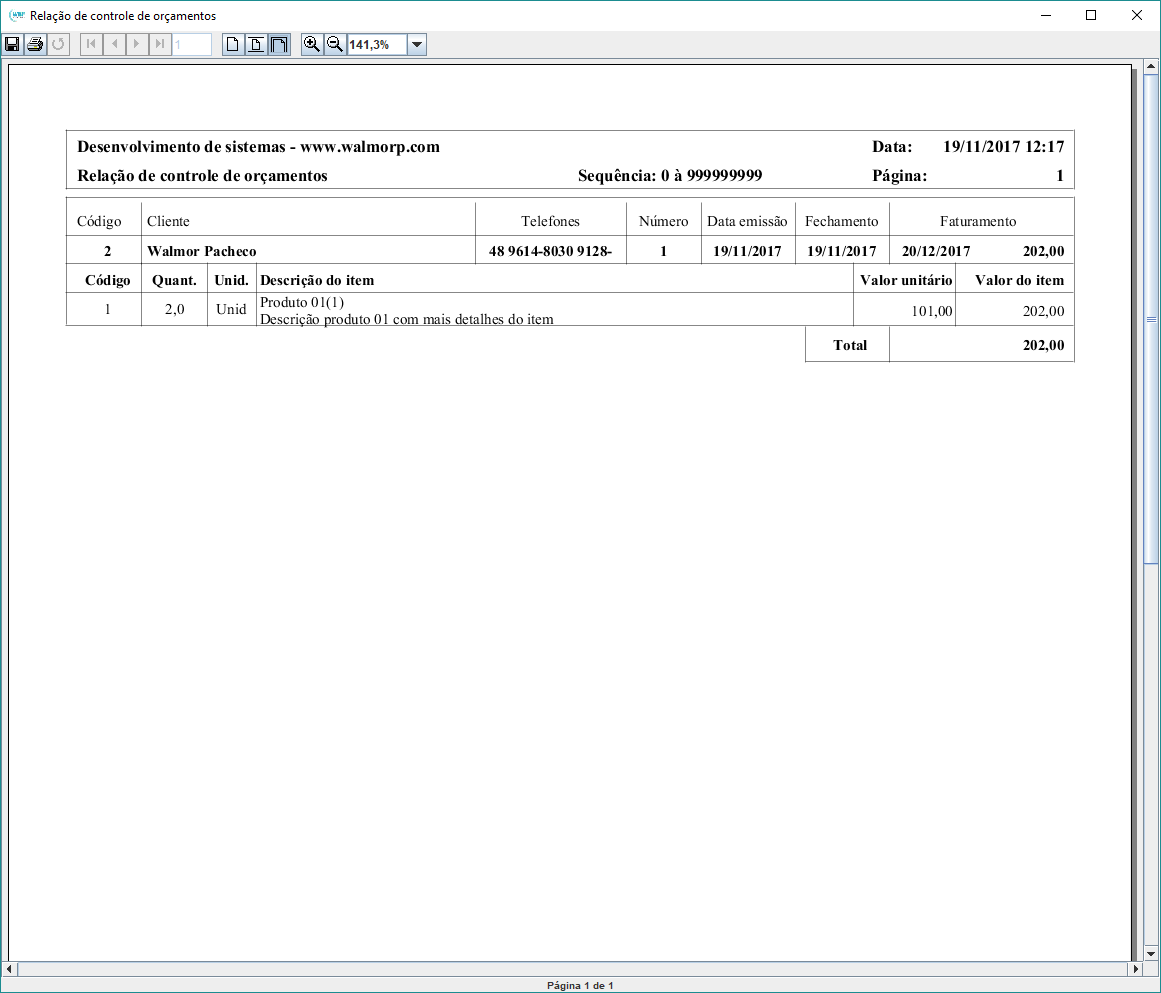
Task: Click the Next page arrow icon
Action: coord(137,44)
